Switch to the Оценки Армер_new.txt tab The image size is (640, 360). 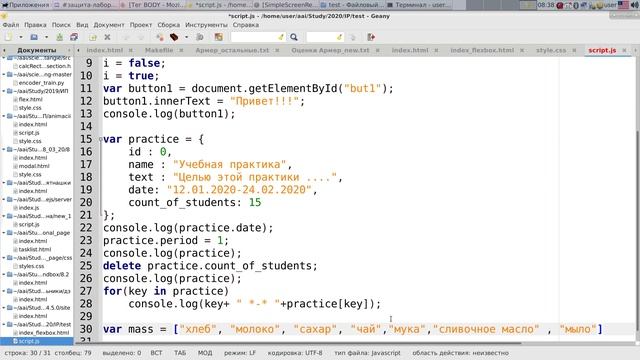[x=330, y=50]
